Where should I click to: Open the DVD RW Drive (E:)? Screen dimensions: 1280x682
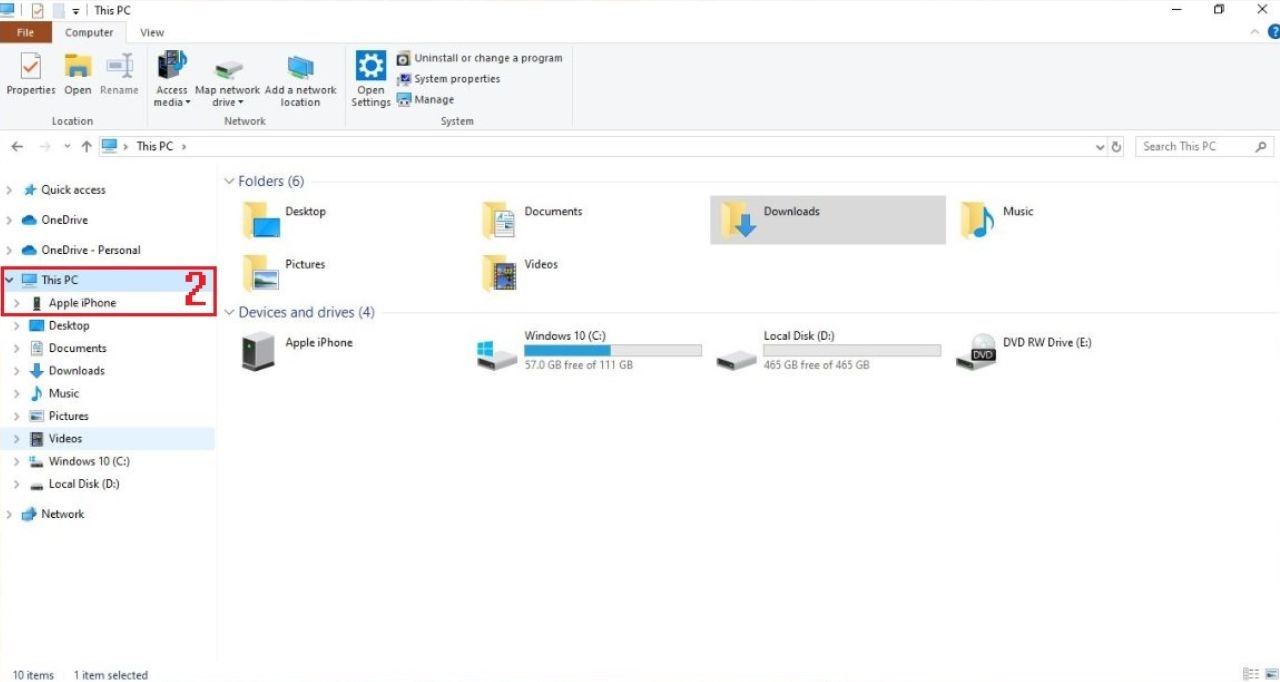tap(975, 352)
